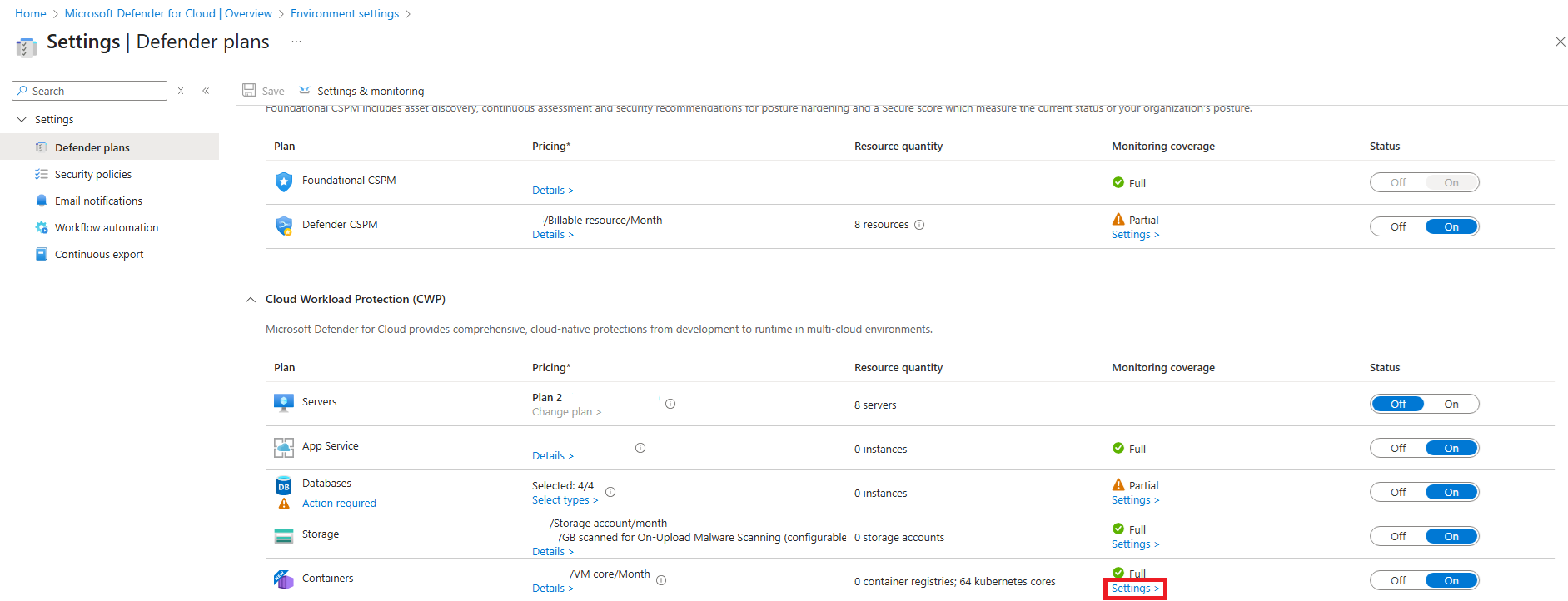The image size is (1568, 601).
Task: Collapse the Cloud Workload Protection (CWP) section
Action: coord(251,300)
